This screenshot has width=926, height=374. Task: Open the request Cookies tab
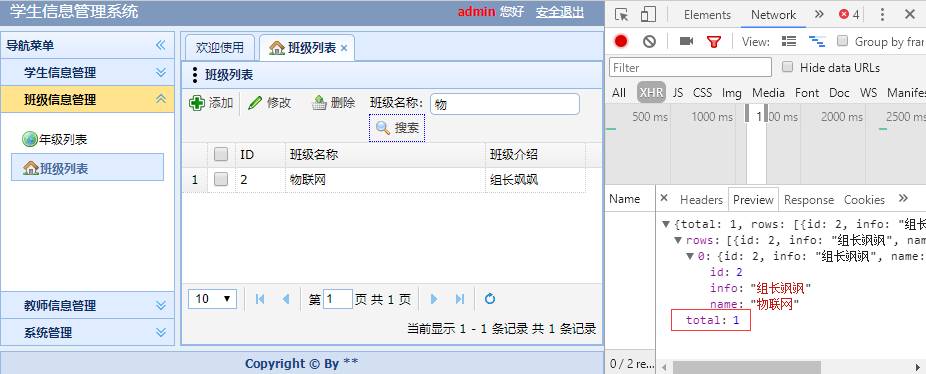coord(864,200)
